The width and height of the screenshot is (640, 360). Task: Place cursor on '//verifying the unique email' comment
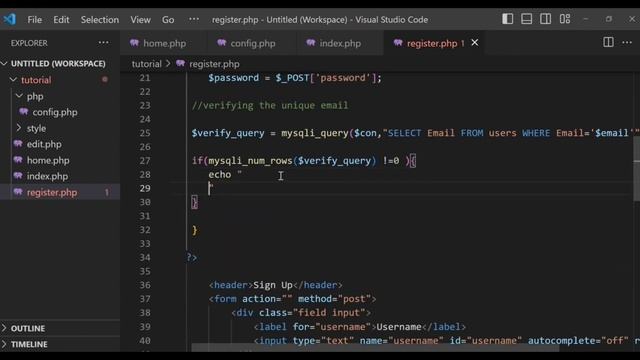pyautogui.click(x=270, y=105)
